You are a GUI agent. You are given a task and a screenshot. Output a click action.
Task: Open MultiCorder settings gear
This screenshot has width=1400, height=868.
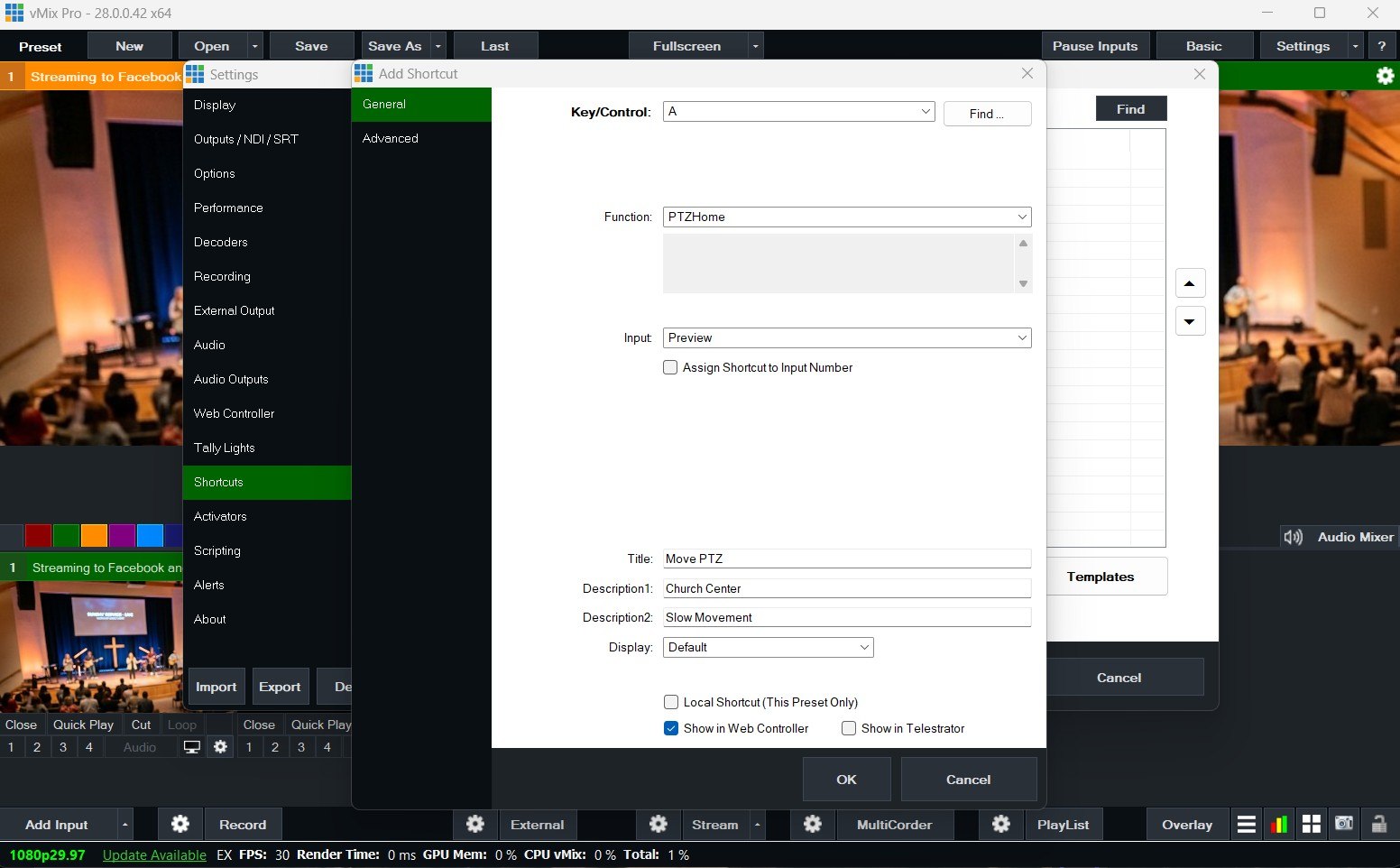pyautogui.click(x=813, y=824)
